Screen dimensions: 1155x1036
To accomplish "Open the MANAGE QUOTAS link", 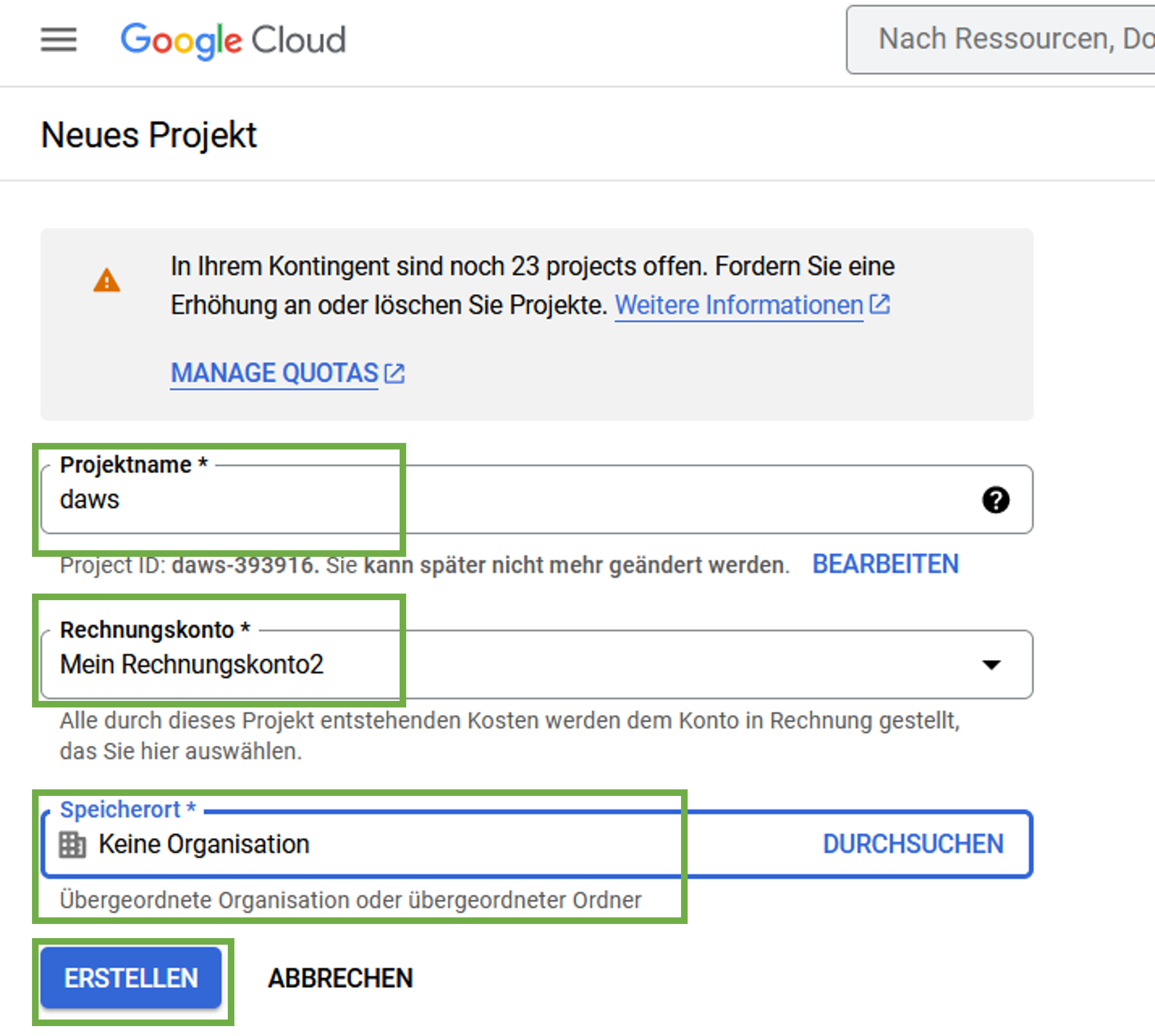I will point(274,373).
